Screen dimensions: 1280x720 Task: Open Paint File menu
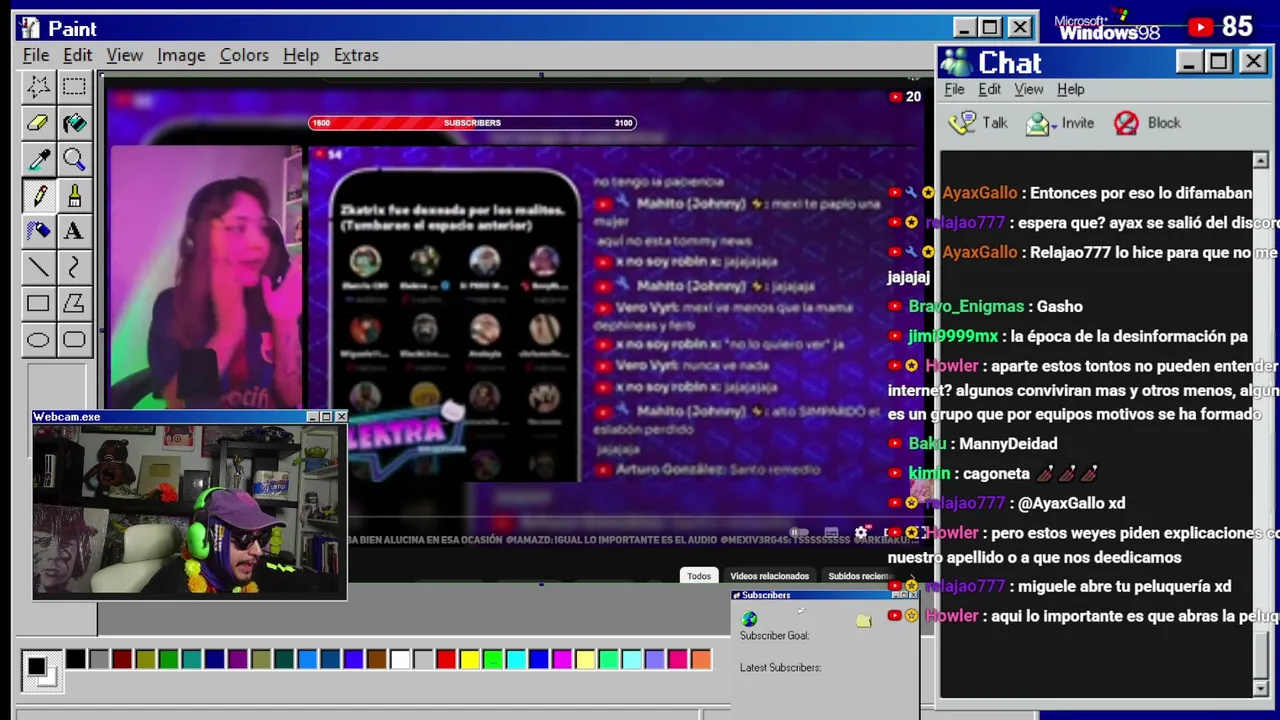[x=36, y=55]
